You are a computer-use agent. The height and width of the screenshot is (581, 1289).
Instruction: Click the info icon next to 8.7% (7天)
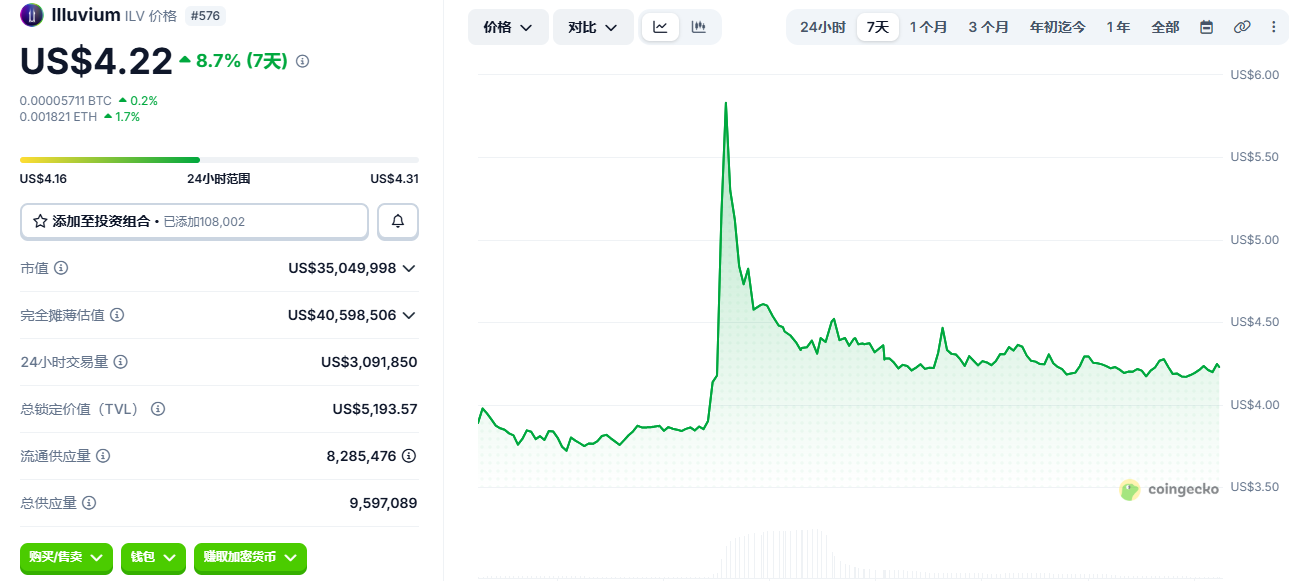(303, 61)
